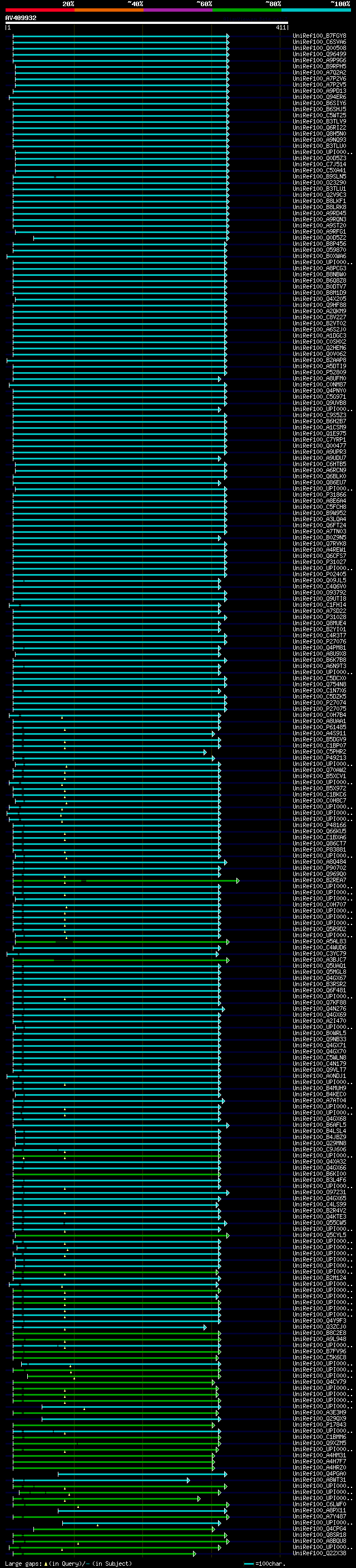
Task: Select the UniRef100_P17843 label
Action: click(x=319, y=1425)
